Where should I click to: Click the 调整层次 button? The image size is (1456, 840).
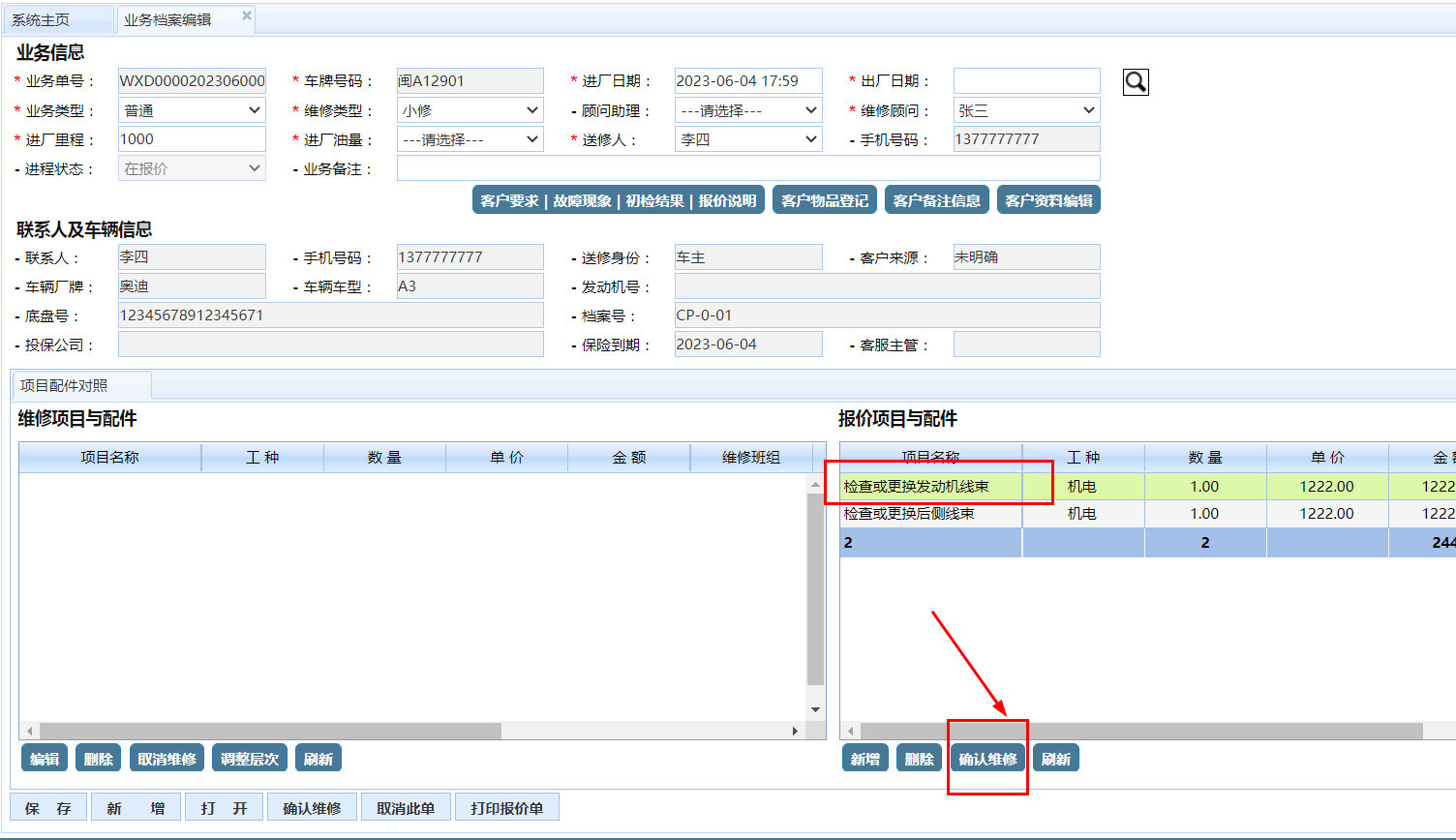[250, 759]
